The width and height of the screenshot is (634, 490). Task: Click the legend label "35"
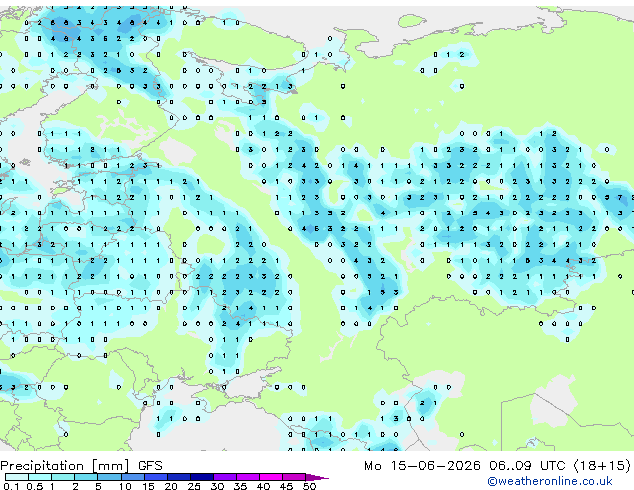tap(240, 486)
